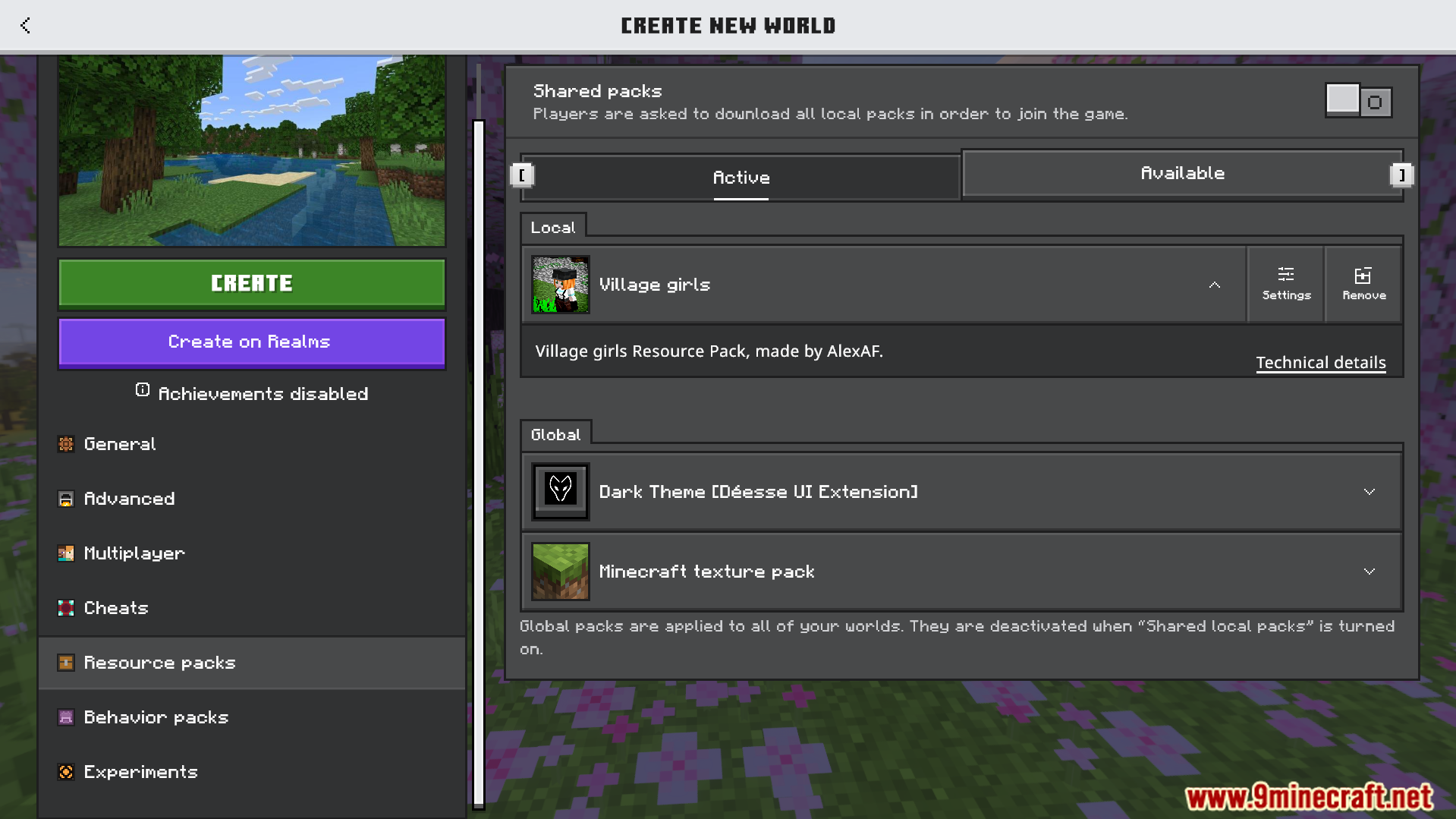The height and width of the screenshot is (819, 1456).
Task: Open the Experiments section
Action: pyautogui.click(x=252, y=772)
